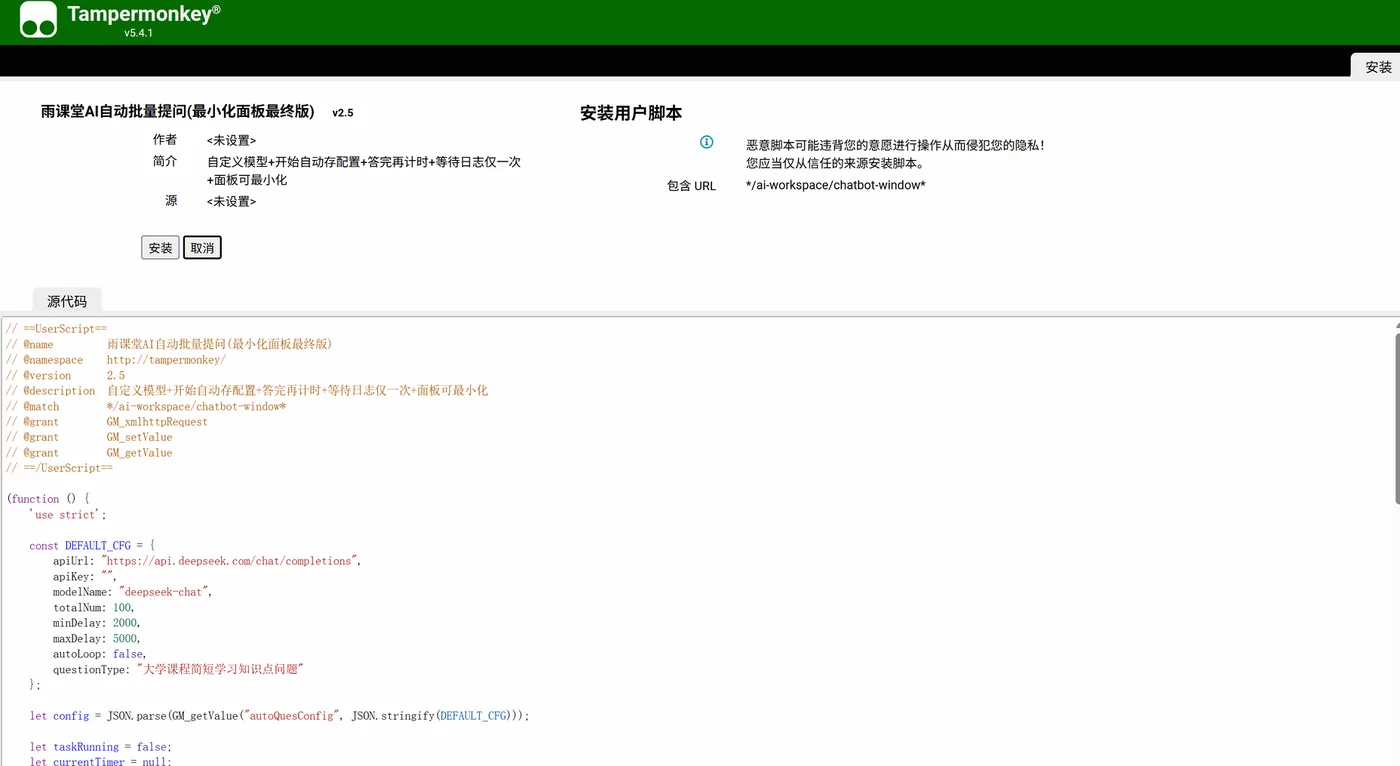Click the GM_setValue grant line
Image resolution: width=1400 pixels, height=766 pixels.
(x=89, y=437)
